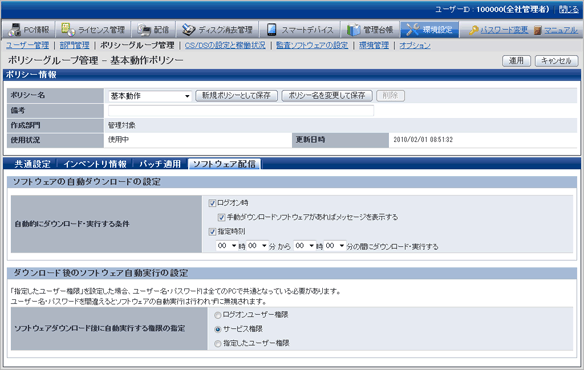Toggle the ログオン時 checkbox
584x370 pixels.
212,203
